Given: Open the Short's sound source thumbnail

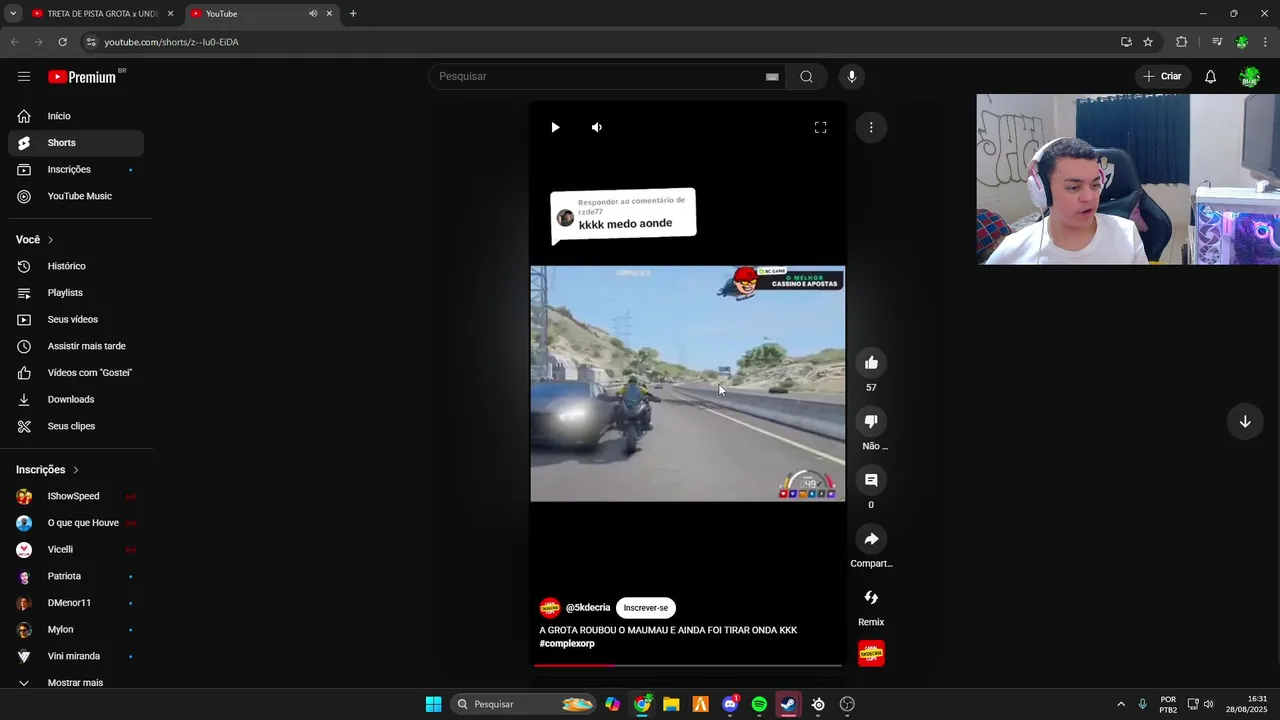Looking at the screenshot, I should (871, 653).
